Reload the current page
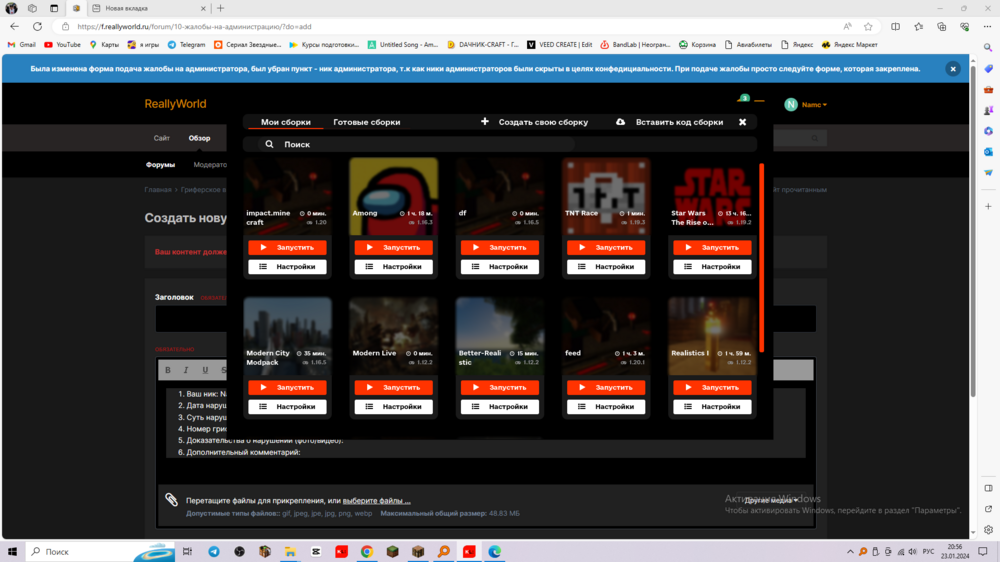The height and width of the screenshot is (562, 1000). [38, 27]
